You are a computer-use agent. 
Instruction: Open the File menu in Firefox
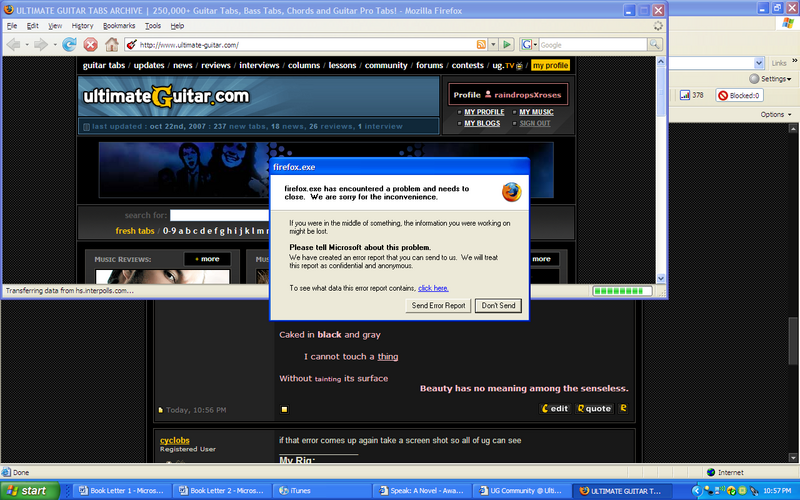[12, 26]
